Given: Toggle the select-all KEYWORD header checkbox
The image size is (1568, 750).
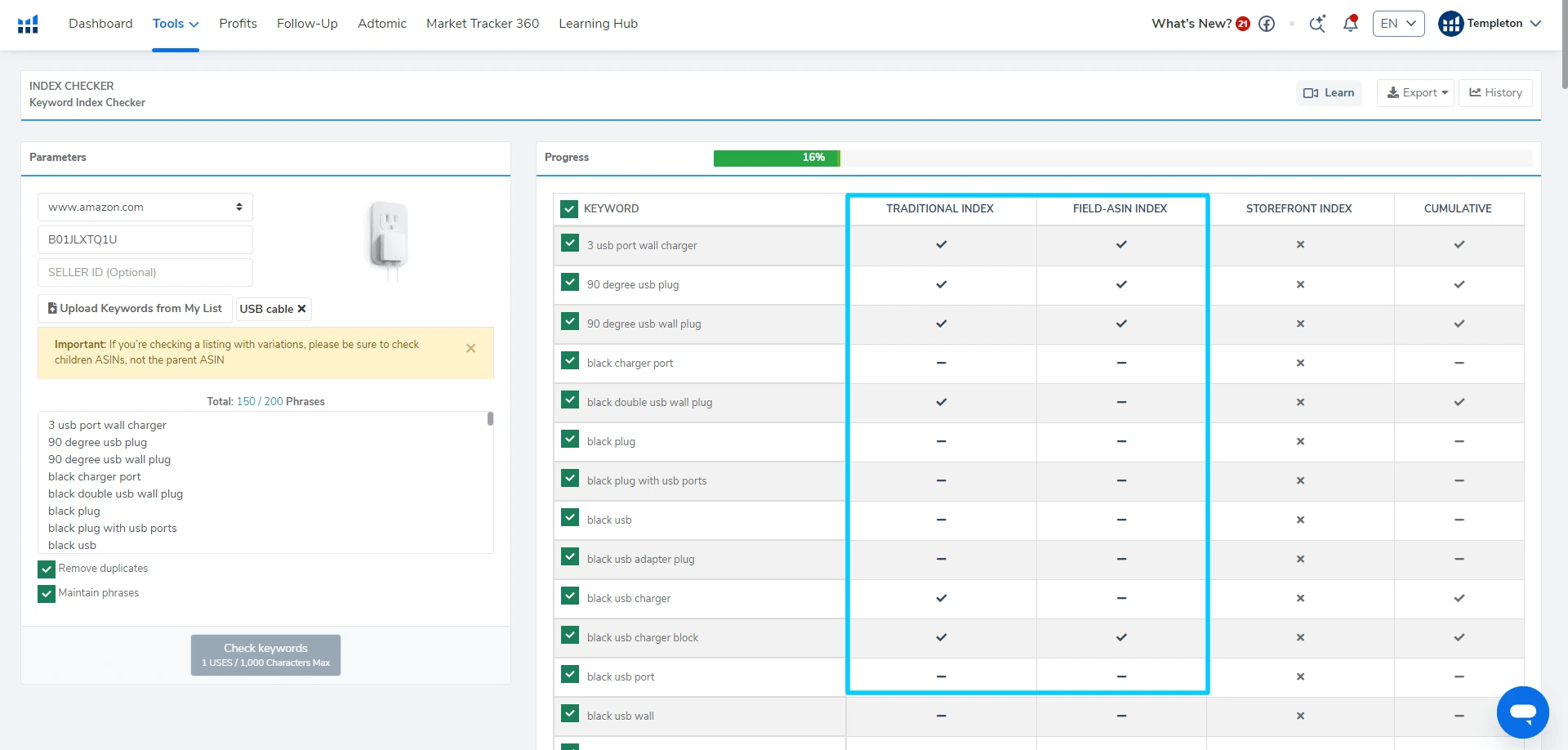Looking at the screenshot, I should click(x=569, y=209).
